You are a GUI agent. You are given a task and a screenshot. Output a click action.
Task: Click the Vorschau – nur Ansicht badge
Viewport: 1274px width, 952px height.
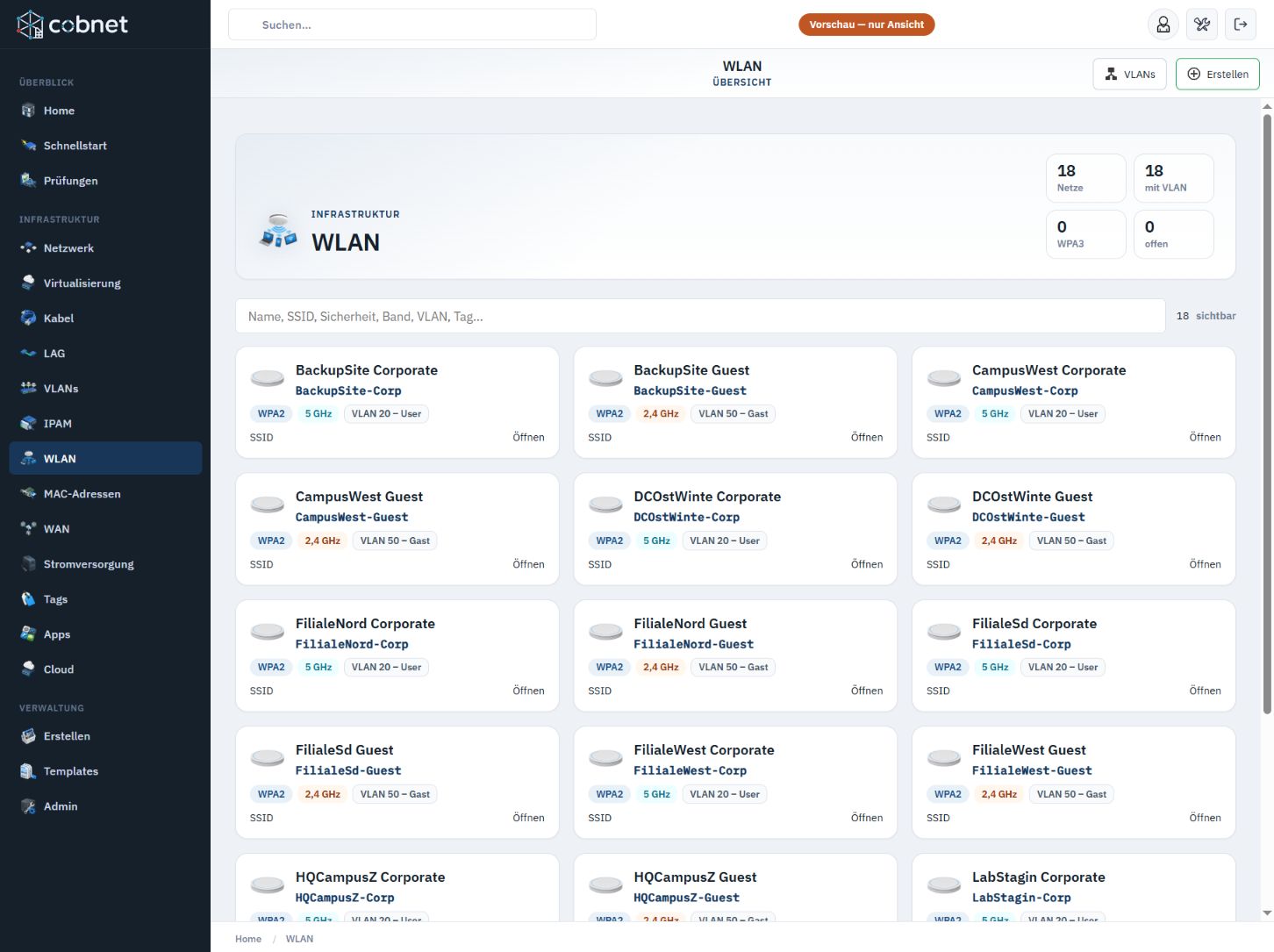pyautogui.click(x=866, y=25)
